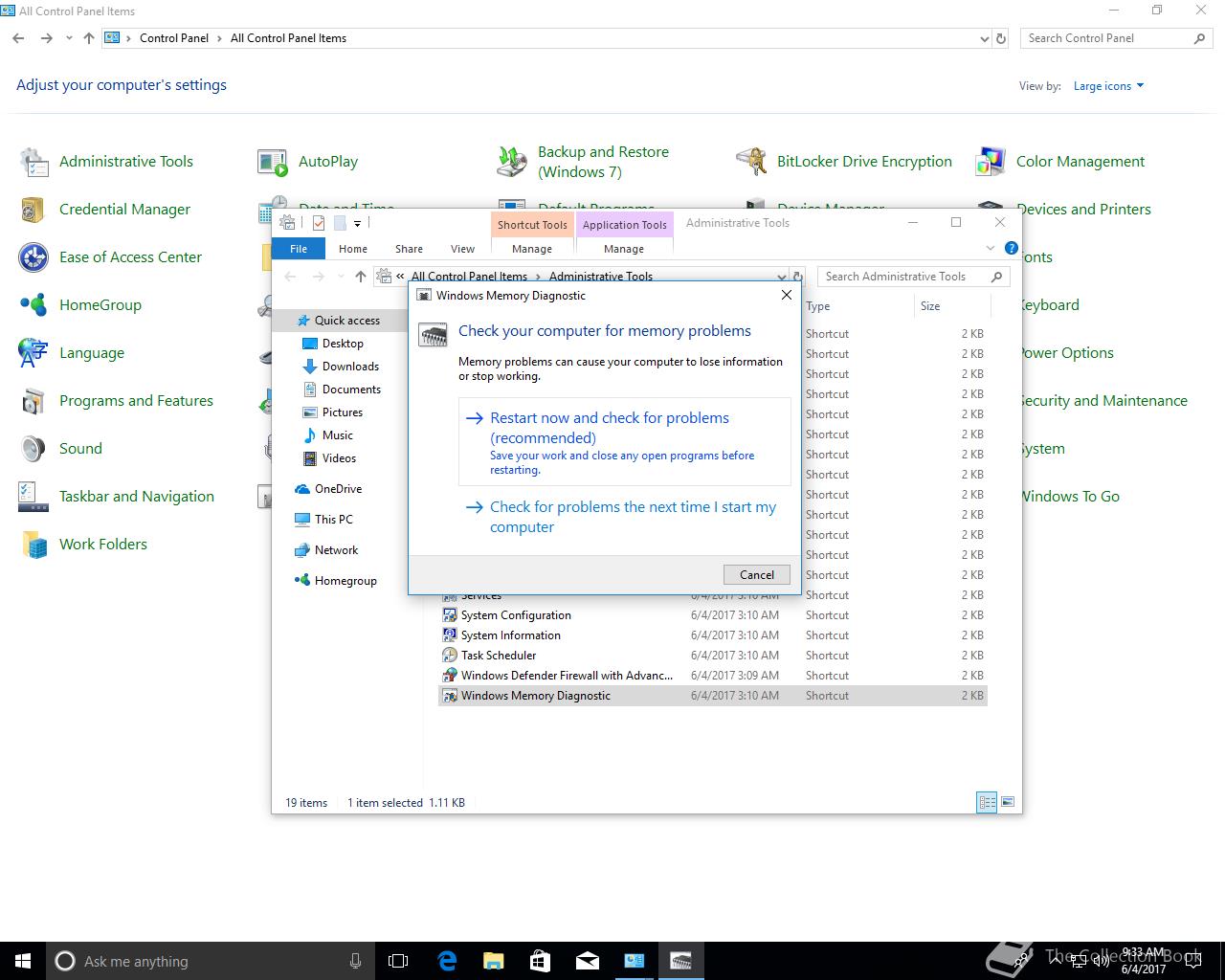Image resolution: width=1225 pixels, height=980 pixels.
Task: Open Backup and Restore (Windows 7) icon
Action: [x=513, y=162]
